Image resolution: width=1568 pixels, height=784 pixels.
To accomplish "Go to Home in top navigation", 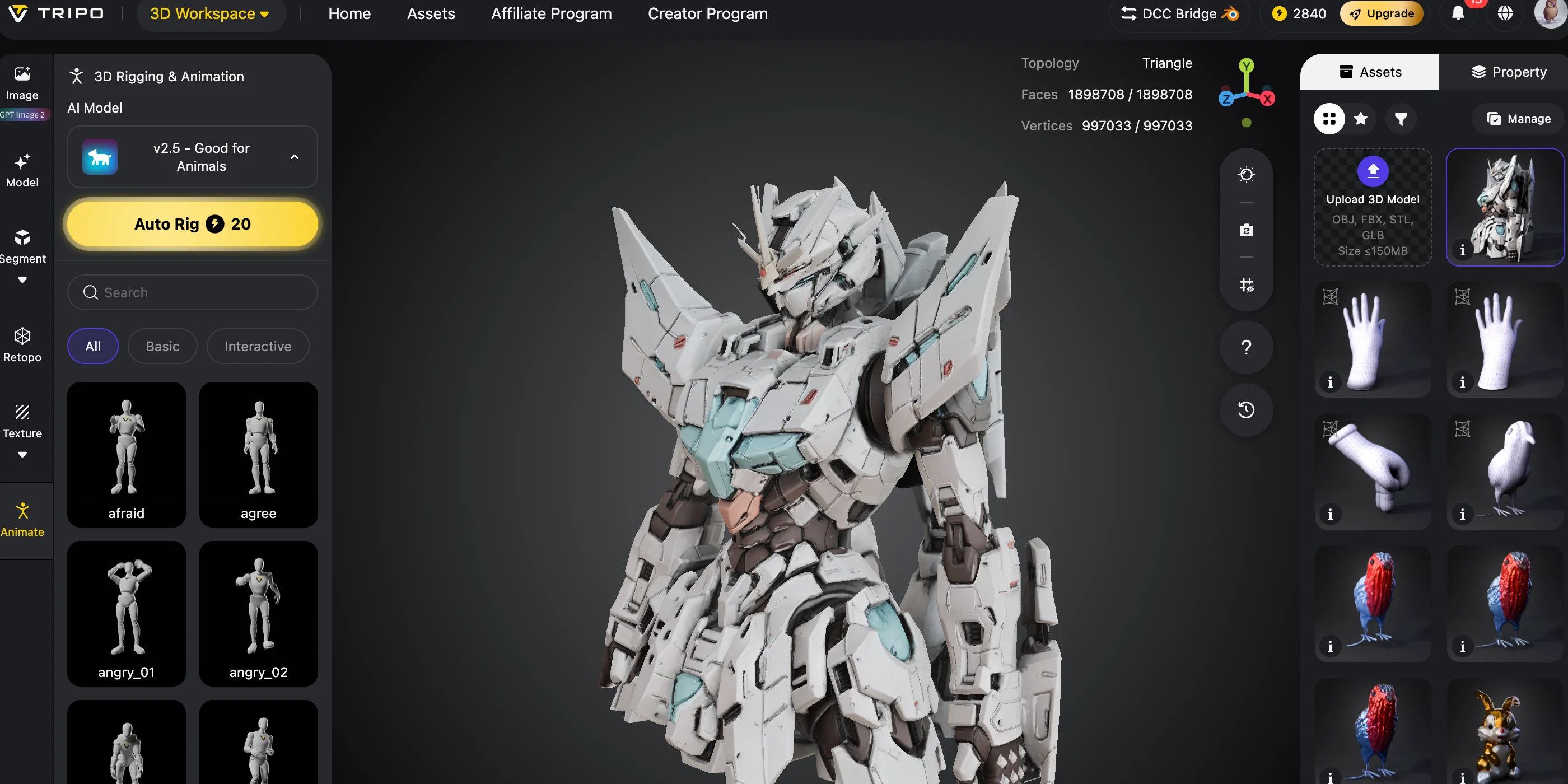I will 349,13.
